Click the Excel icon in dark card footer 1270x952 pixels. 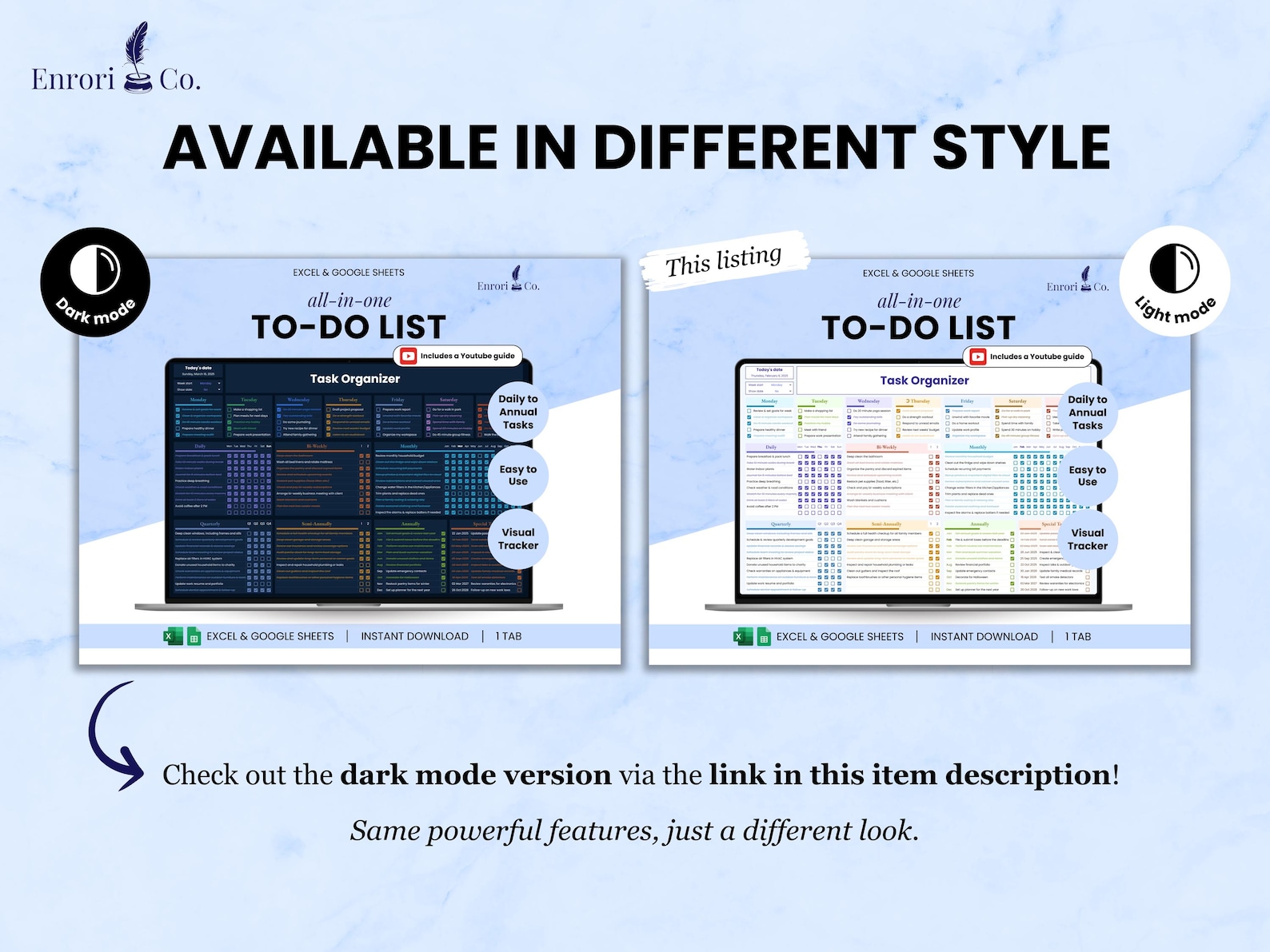(173, 636)
